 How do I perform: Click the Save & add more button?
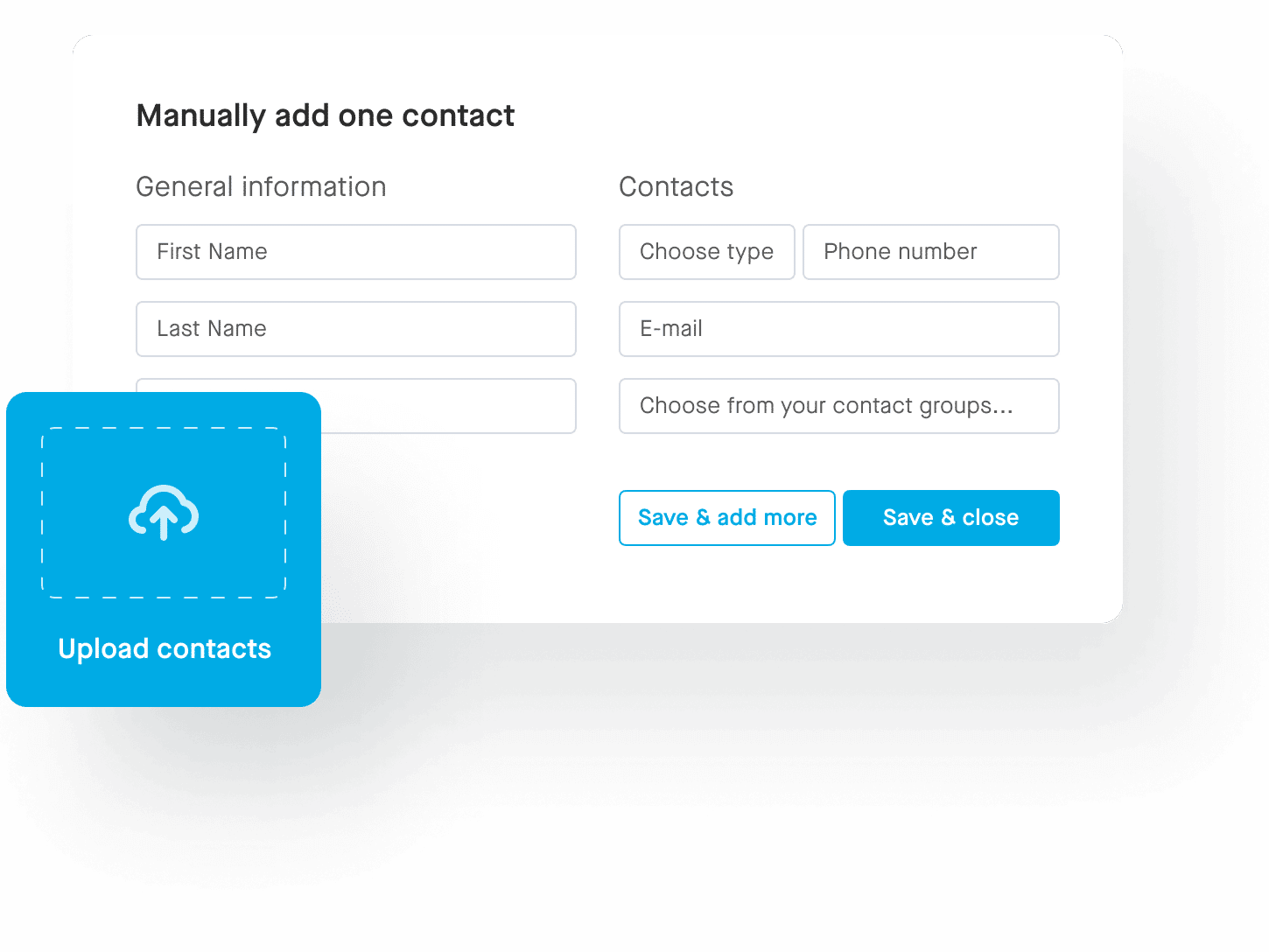(x=726, y=517)
